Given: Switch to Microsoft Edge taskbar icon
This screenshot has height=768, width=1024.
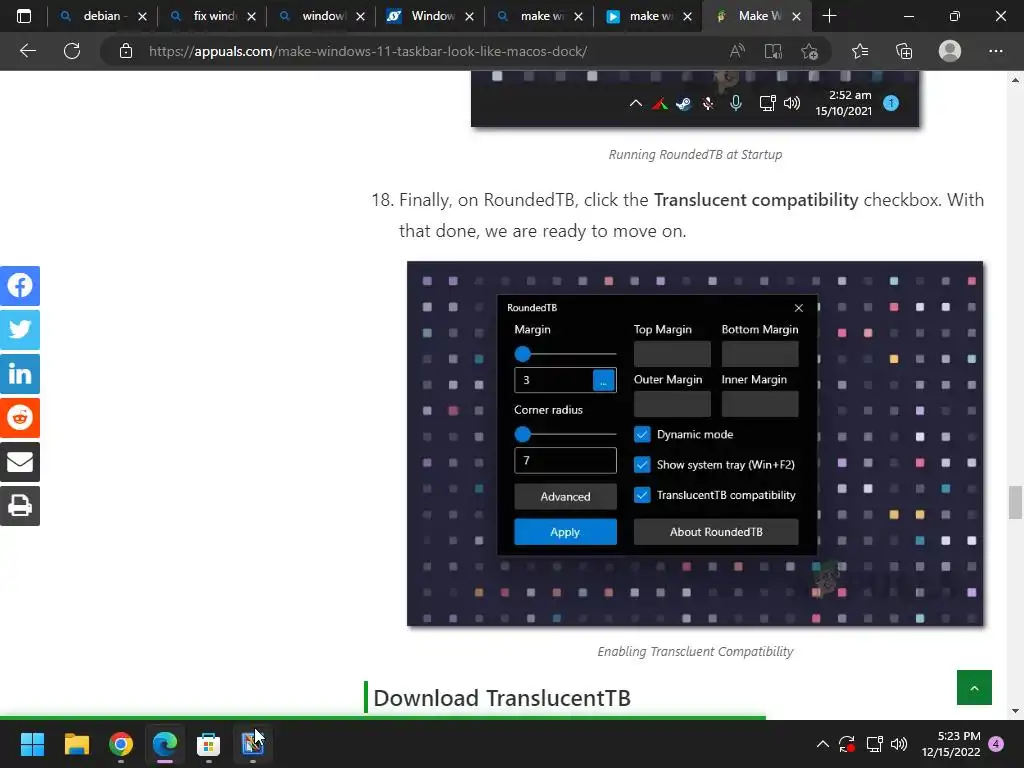Looking at the screenshot, I should (165, 744).
